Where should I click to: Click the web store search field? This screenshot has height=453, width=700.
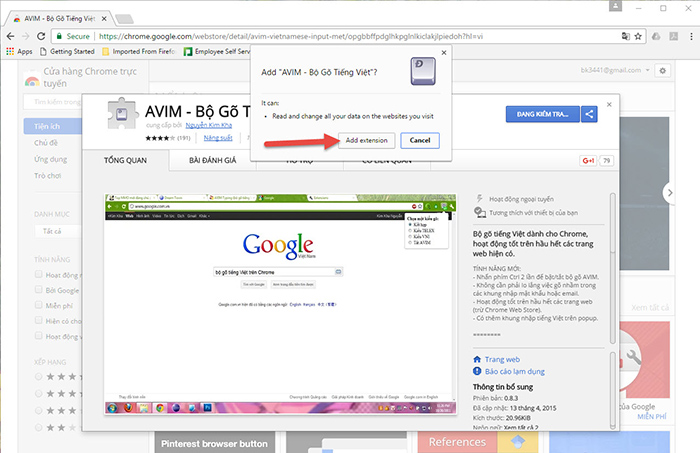53,102
